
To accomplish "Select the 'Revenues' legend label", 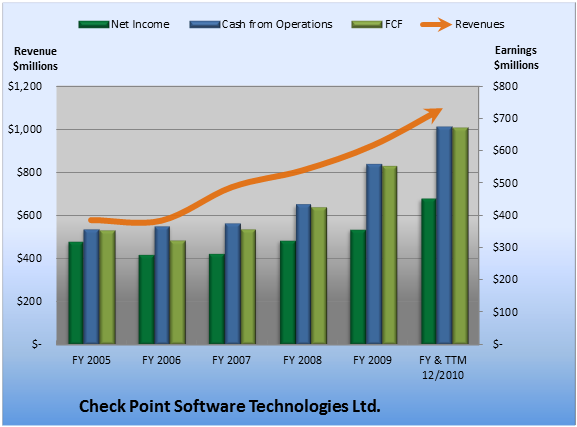I will tap(479, 24).
